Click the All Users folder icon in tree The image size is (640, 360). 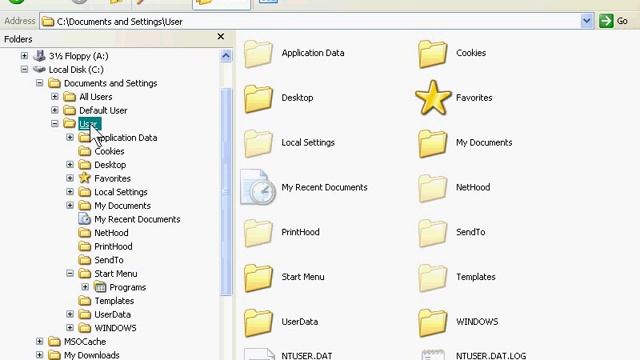click(x=70, y=97)
